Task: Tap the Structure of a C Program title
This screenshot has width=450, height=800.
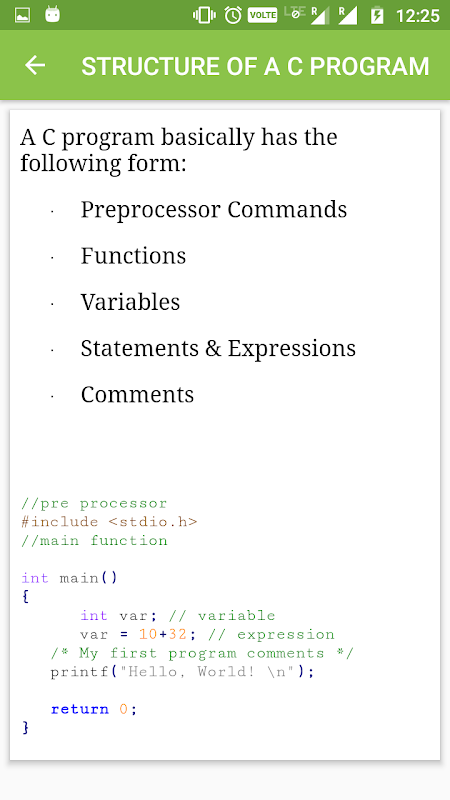Action: tap(255, 66)
